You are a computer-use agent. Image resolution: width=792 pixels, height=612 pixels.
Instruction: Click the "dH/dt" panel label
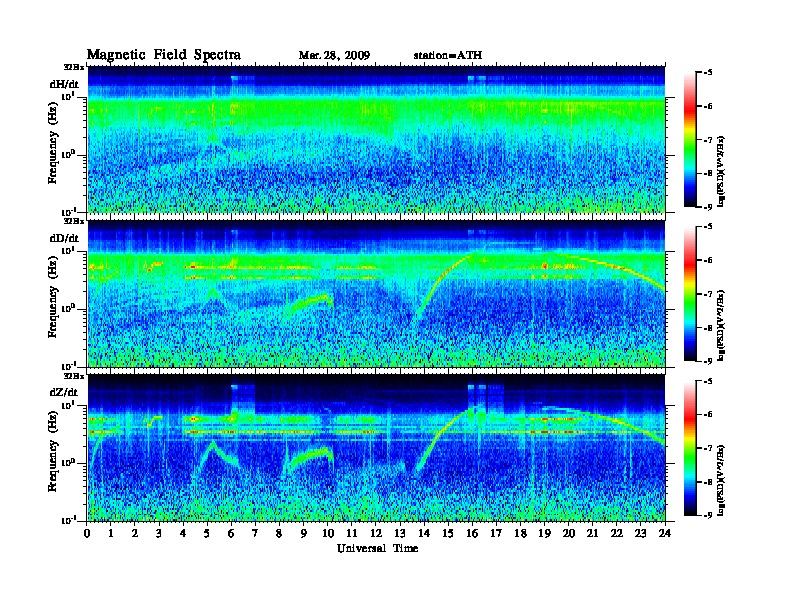pyautogui.click(x=64, y=85)
